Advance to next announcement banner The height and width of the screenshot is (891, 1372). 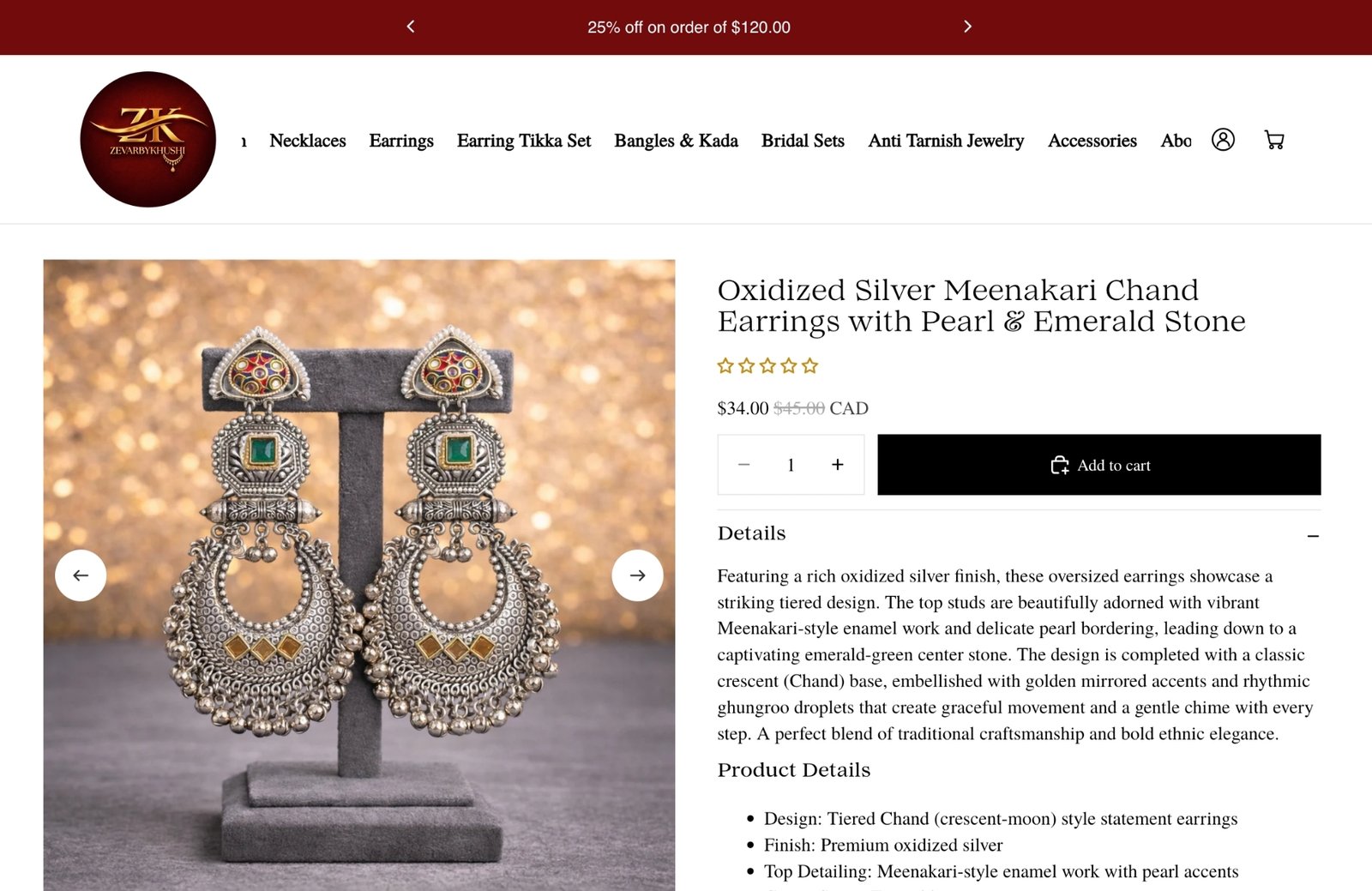point(967,27)
